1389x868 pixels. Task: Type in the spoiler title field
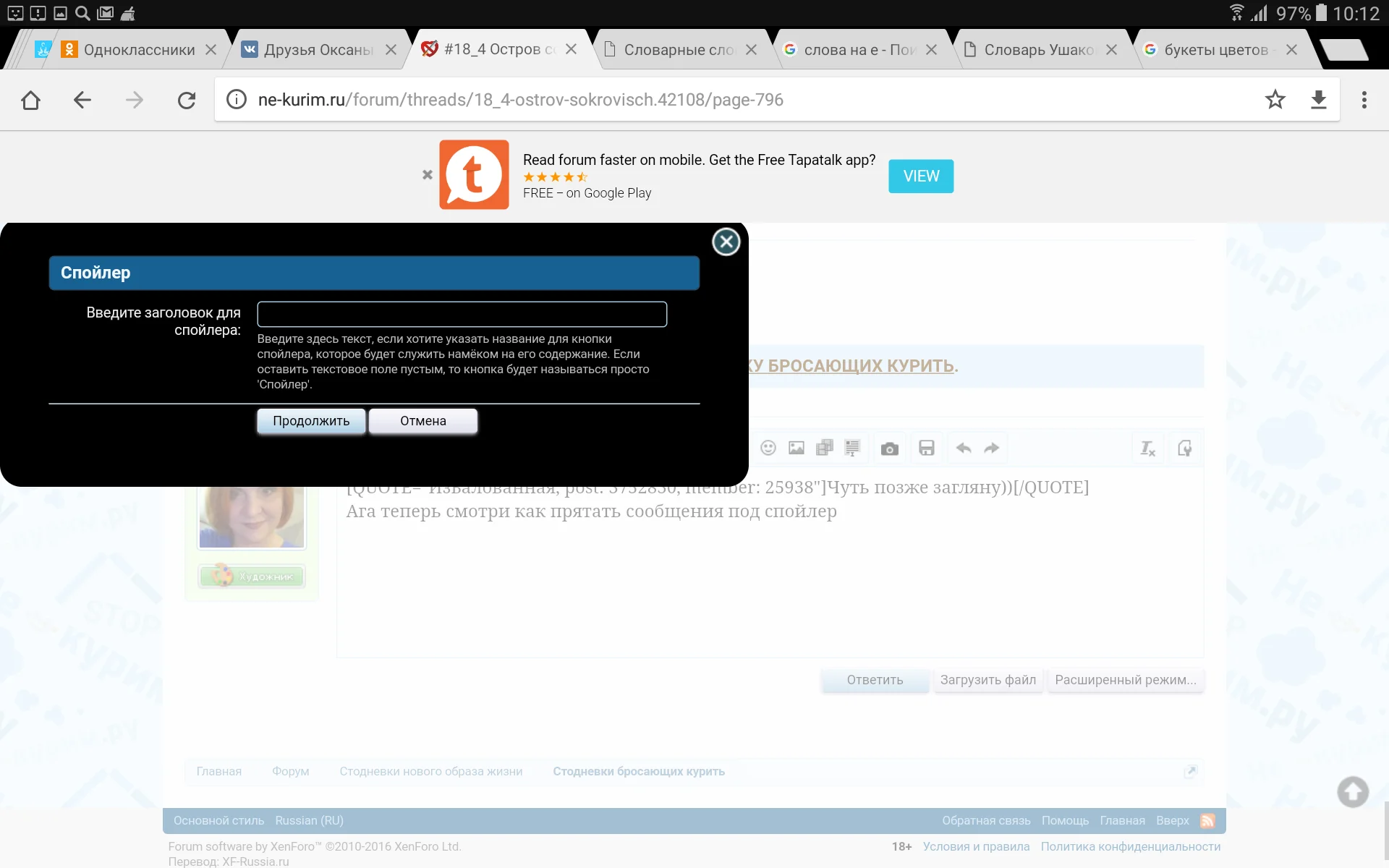click(462, 313)
